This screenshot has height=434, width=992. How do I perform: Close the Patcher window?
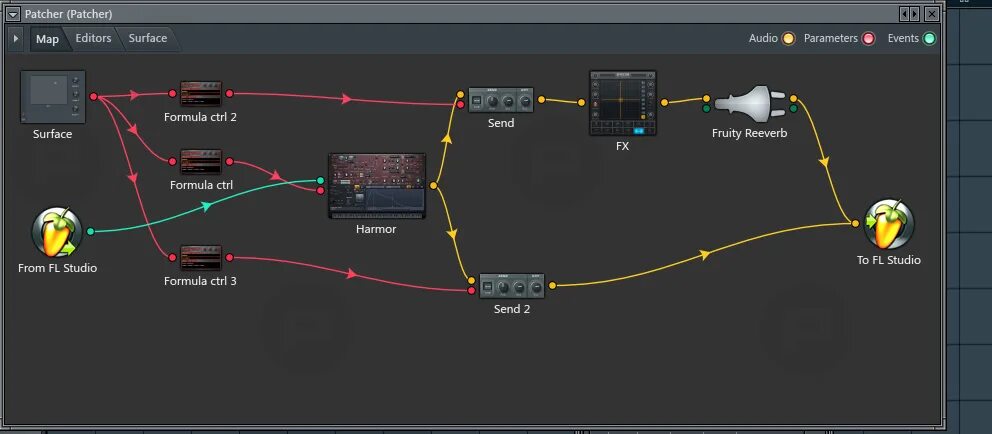(932, 14)
